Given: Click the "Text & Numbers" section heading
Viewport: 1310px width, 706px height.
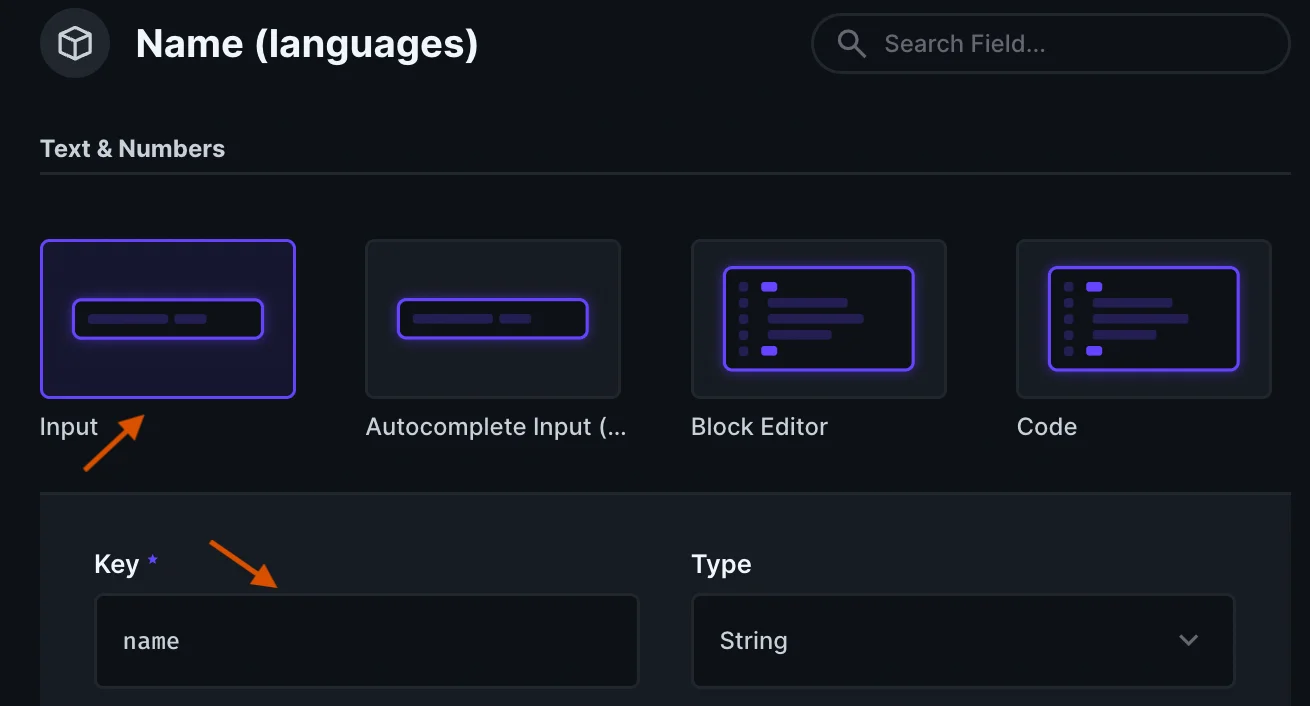Looking at the screenshot, I should (132, 149).
